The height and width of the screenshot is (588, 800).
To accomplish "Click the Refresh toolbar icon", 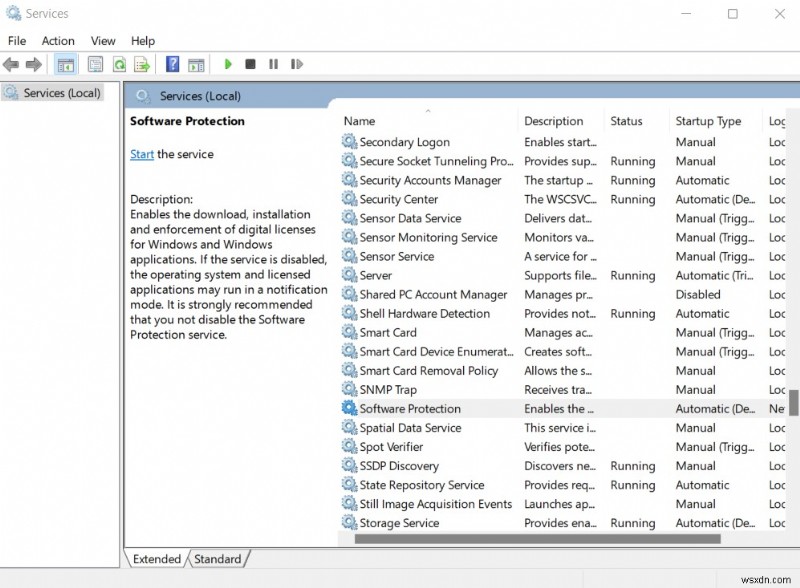I will [119, 65].
